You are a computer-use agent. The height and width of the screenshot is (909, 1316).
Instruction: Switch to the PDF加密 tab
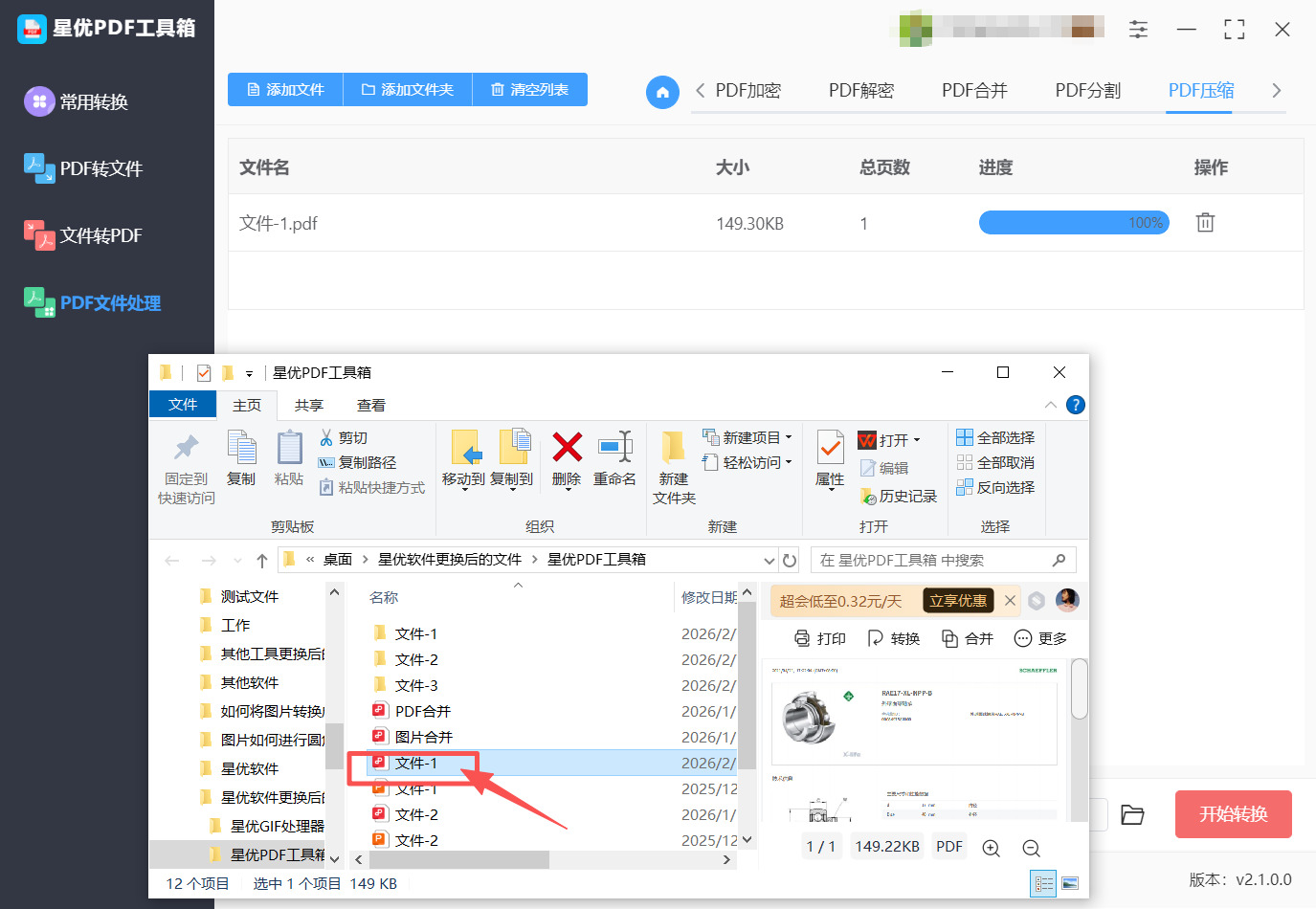tap(748, 91)
